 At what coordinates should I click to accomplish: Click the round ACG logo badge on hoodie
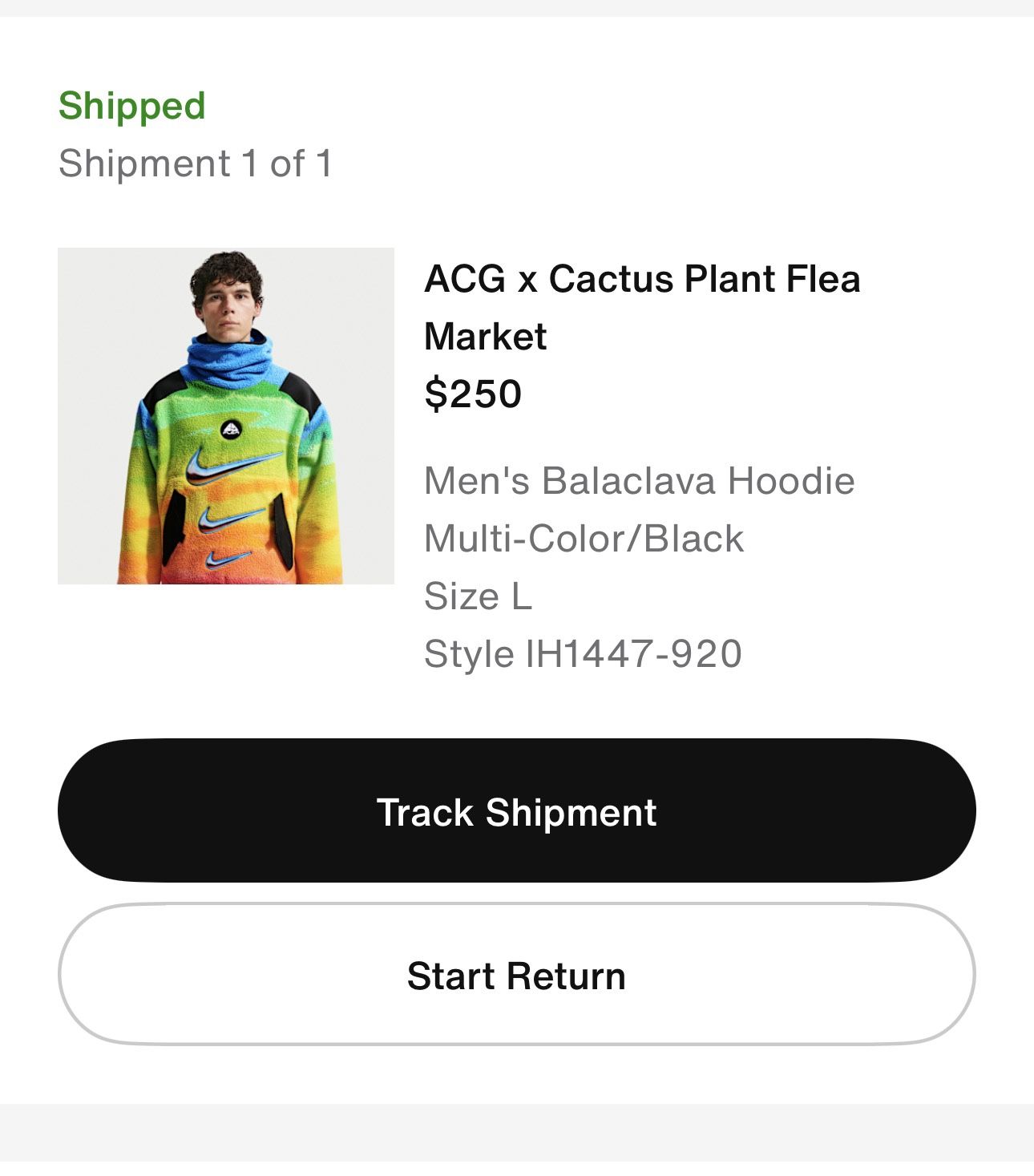click(x=231, y=430)
